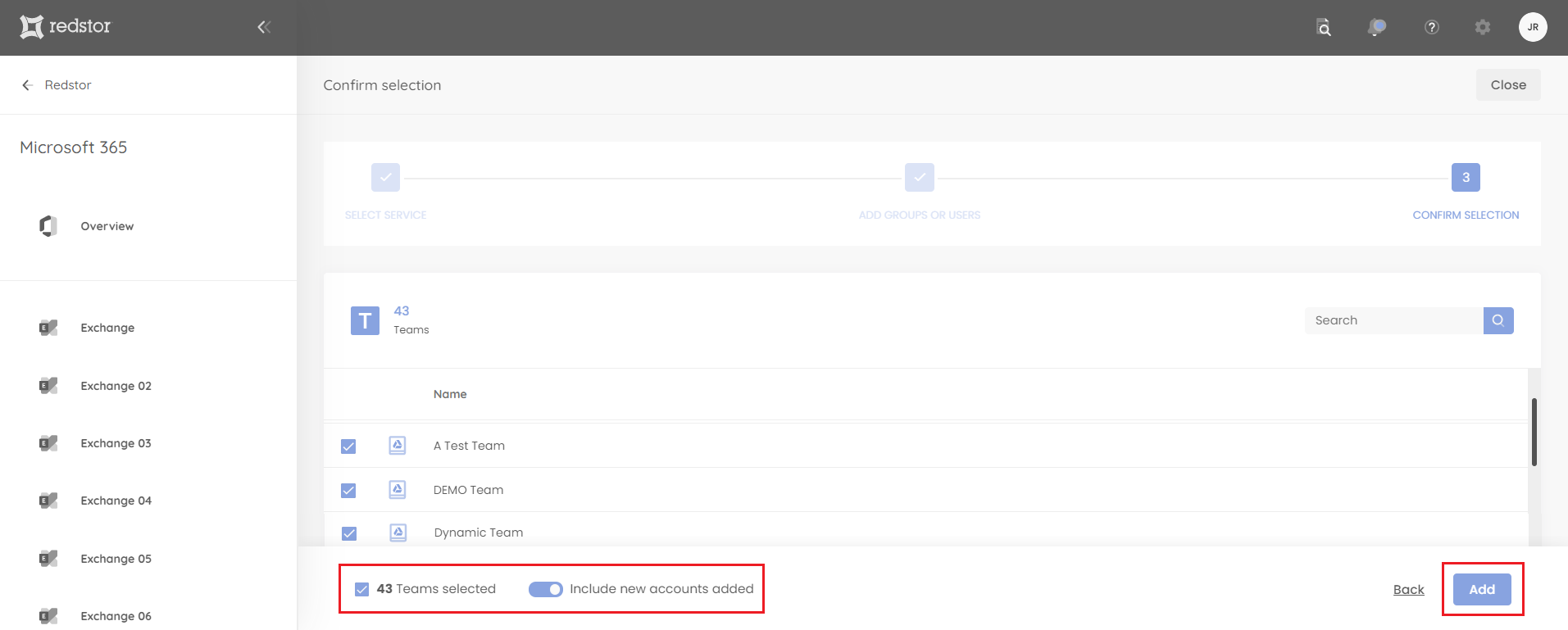Click the CONFIRM SELECTION step label
Image resolution: width=1568 pixels, height=630 pixels.
coord(1466,215)
